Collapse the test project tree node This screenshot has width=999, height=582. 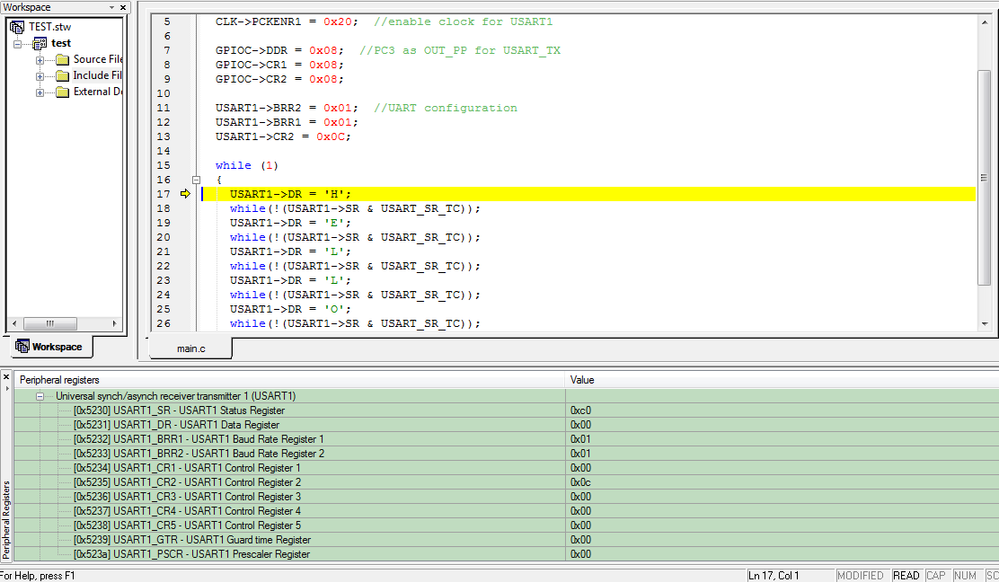tap(18, 44)
